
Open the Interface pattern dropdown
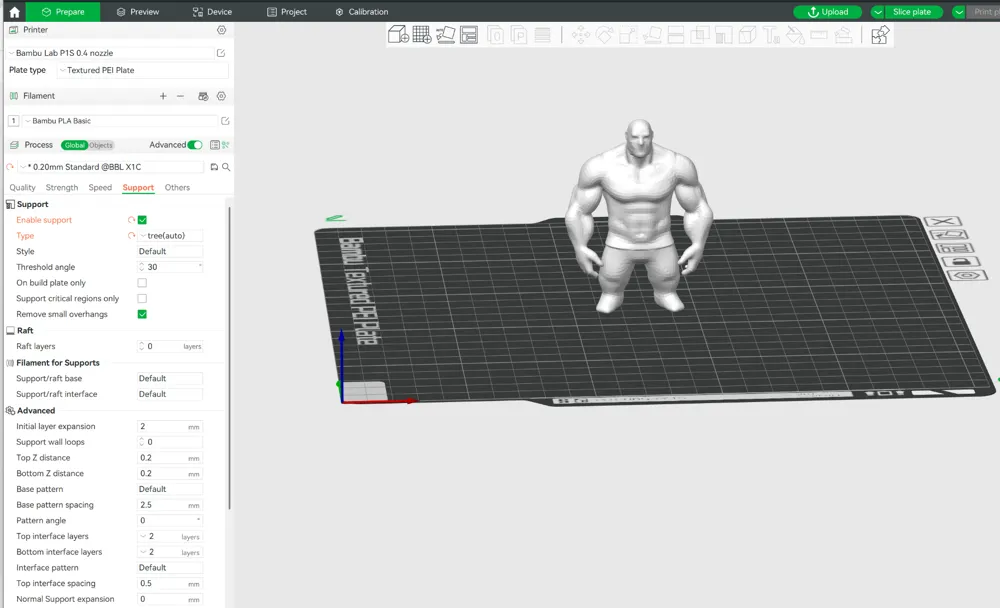click(x=170, y=568)
